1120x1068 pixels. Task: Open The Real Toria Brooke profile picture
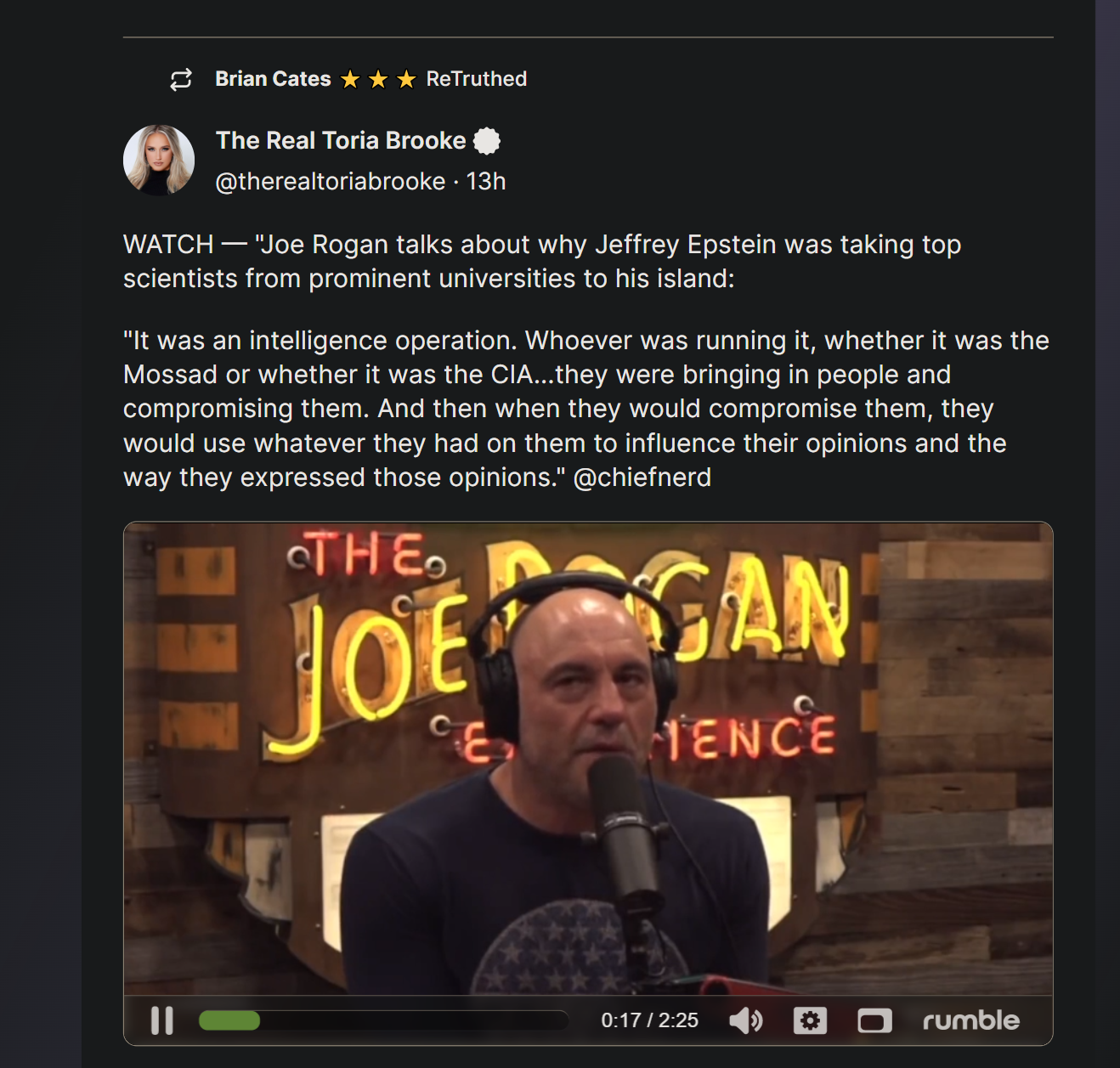tap(159, 161)
